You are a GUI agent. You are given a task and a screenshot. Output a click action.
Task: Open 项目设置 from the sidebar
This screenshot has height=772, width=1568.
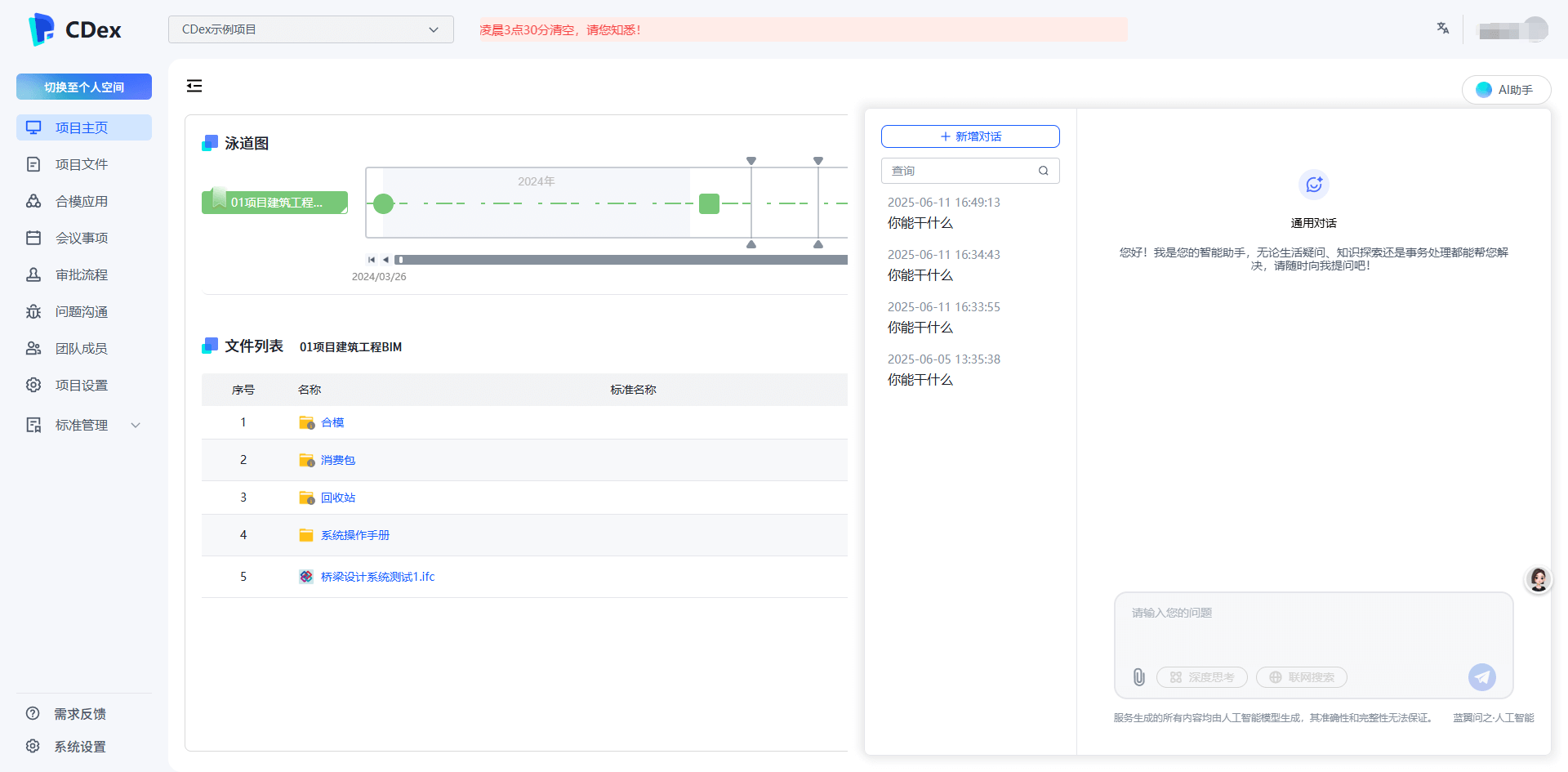[82, 385]
